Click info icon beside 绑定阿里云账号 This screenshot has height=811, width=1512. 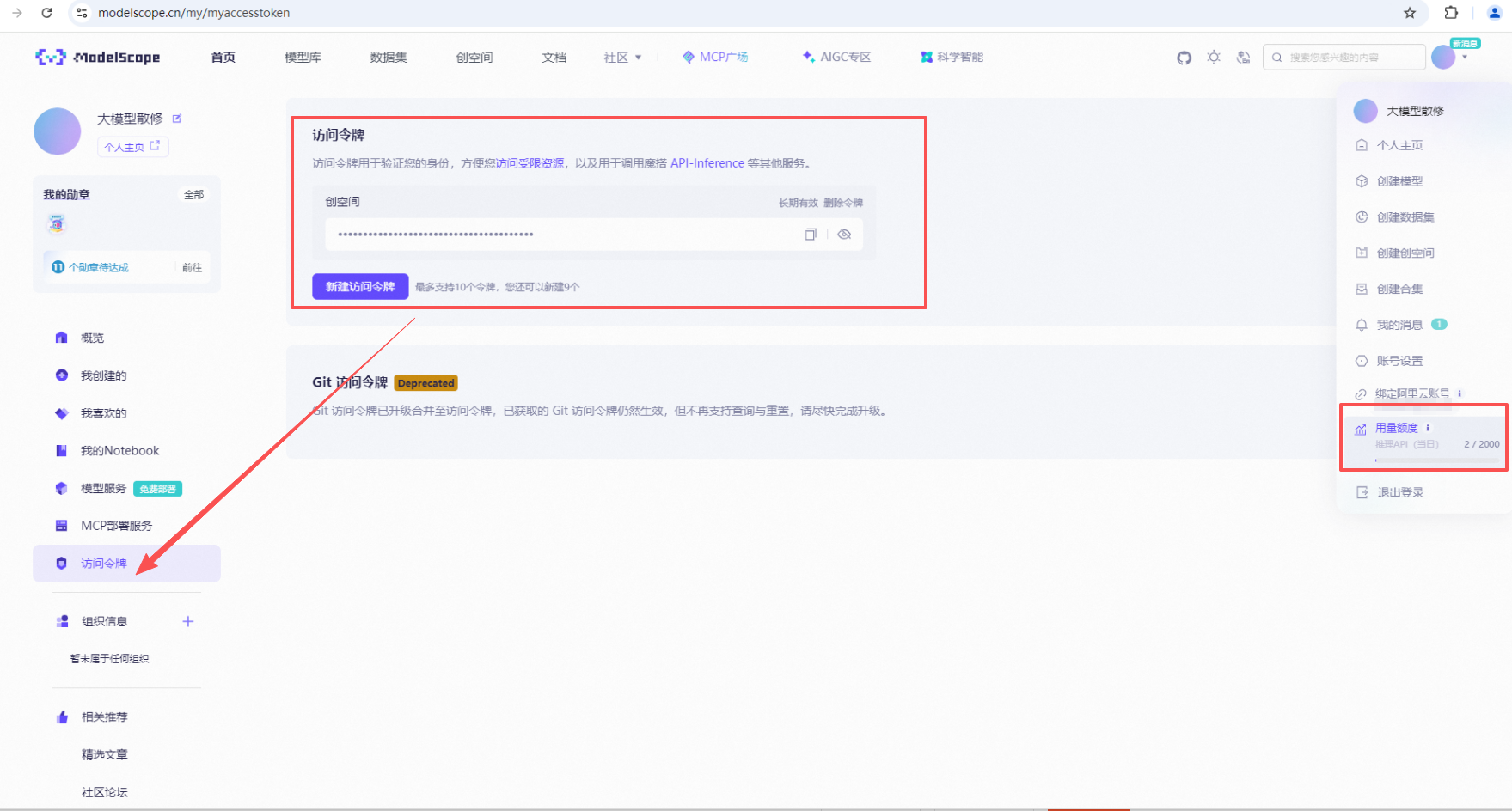1460,393
